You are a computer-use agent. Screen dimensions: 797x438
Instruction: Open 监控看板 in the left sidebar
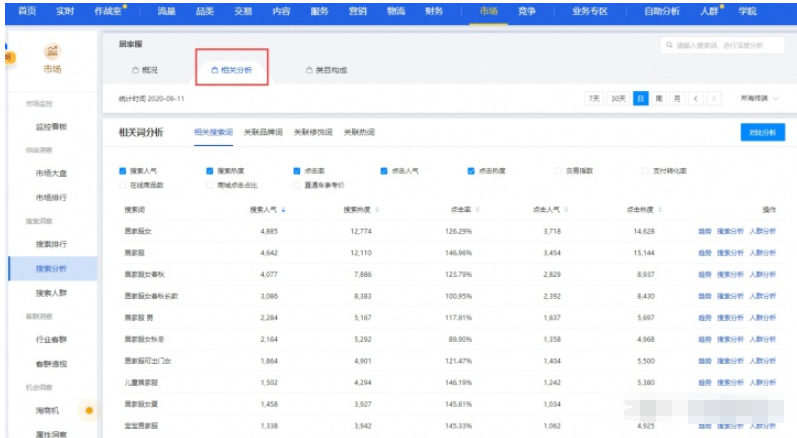point(51,127)
